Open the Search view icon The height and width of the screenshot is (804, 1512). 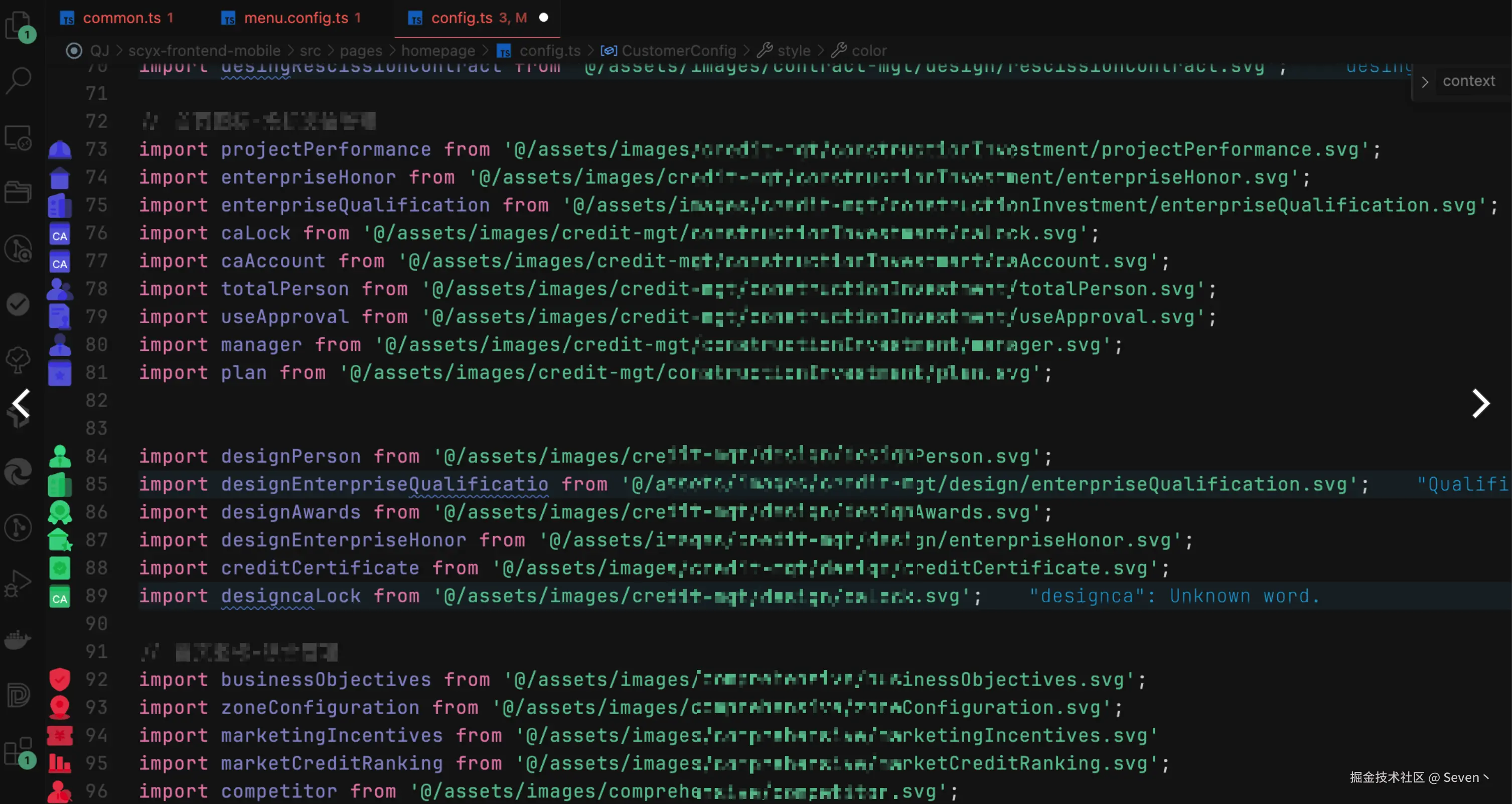(19, 79)
